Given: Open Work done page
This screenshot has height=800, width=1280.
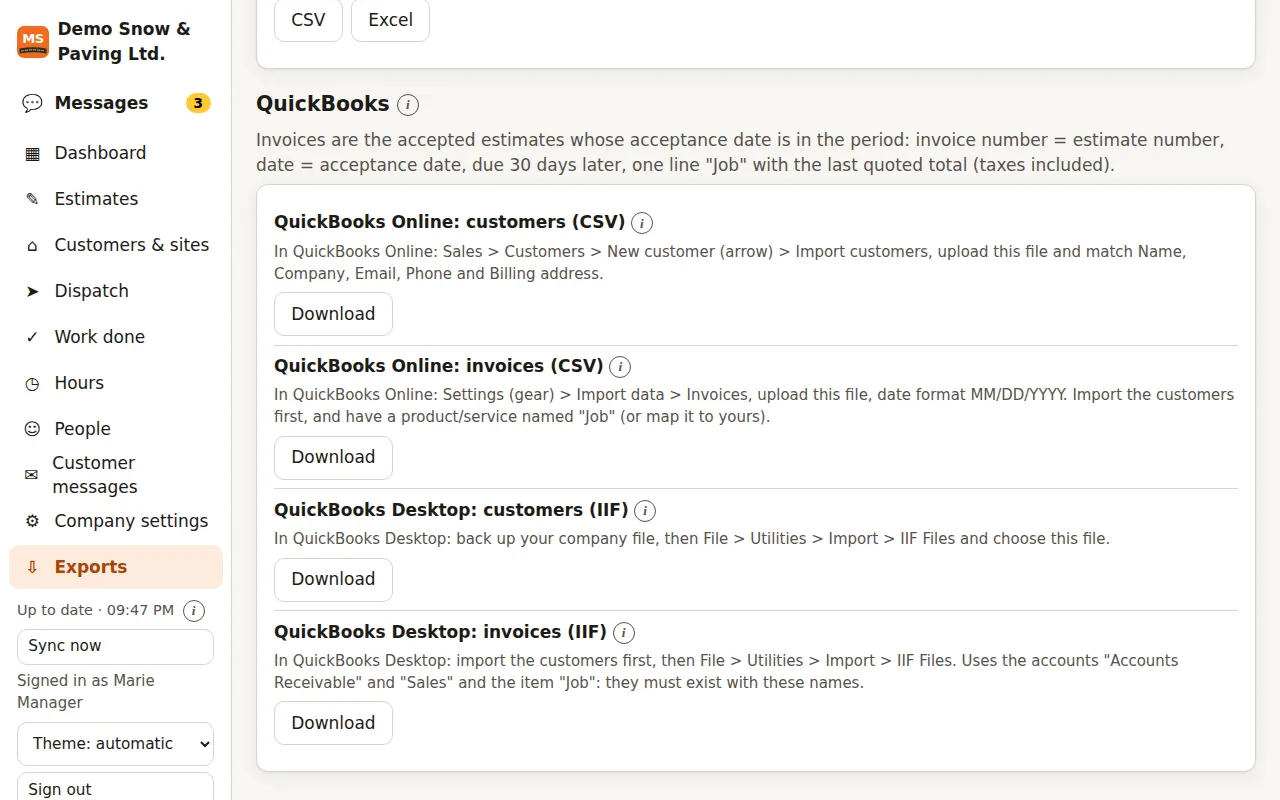Looking at the screenshot, I should 116,337.
